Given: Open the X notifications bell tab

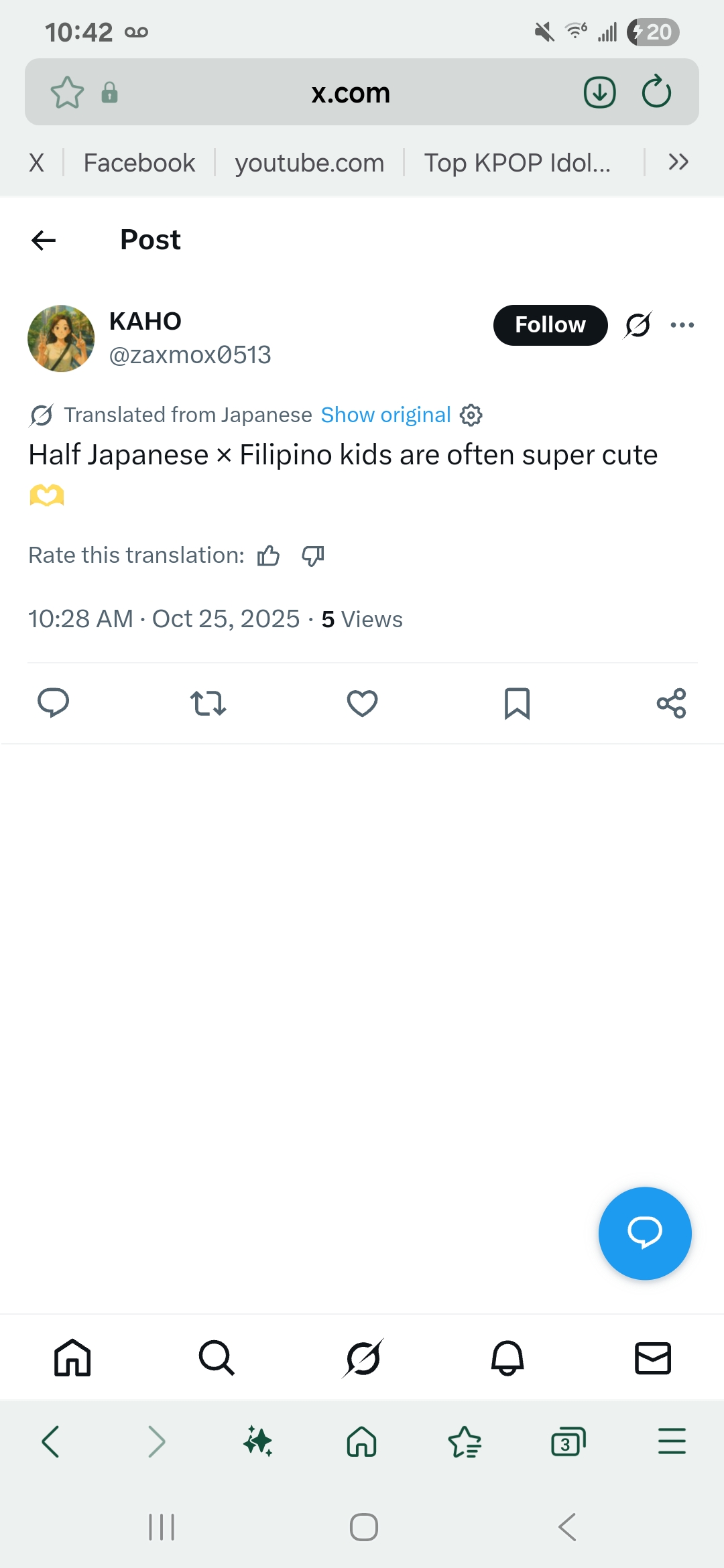Looking at the screenshot, I should click(507, 1358).
